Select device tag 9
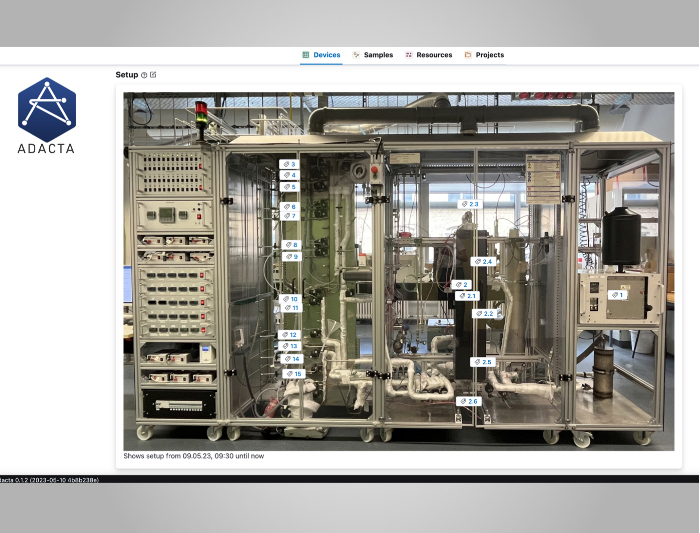The image size is (700, 533). pos(292,257)
